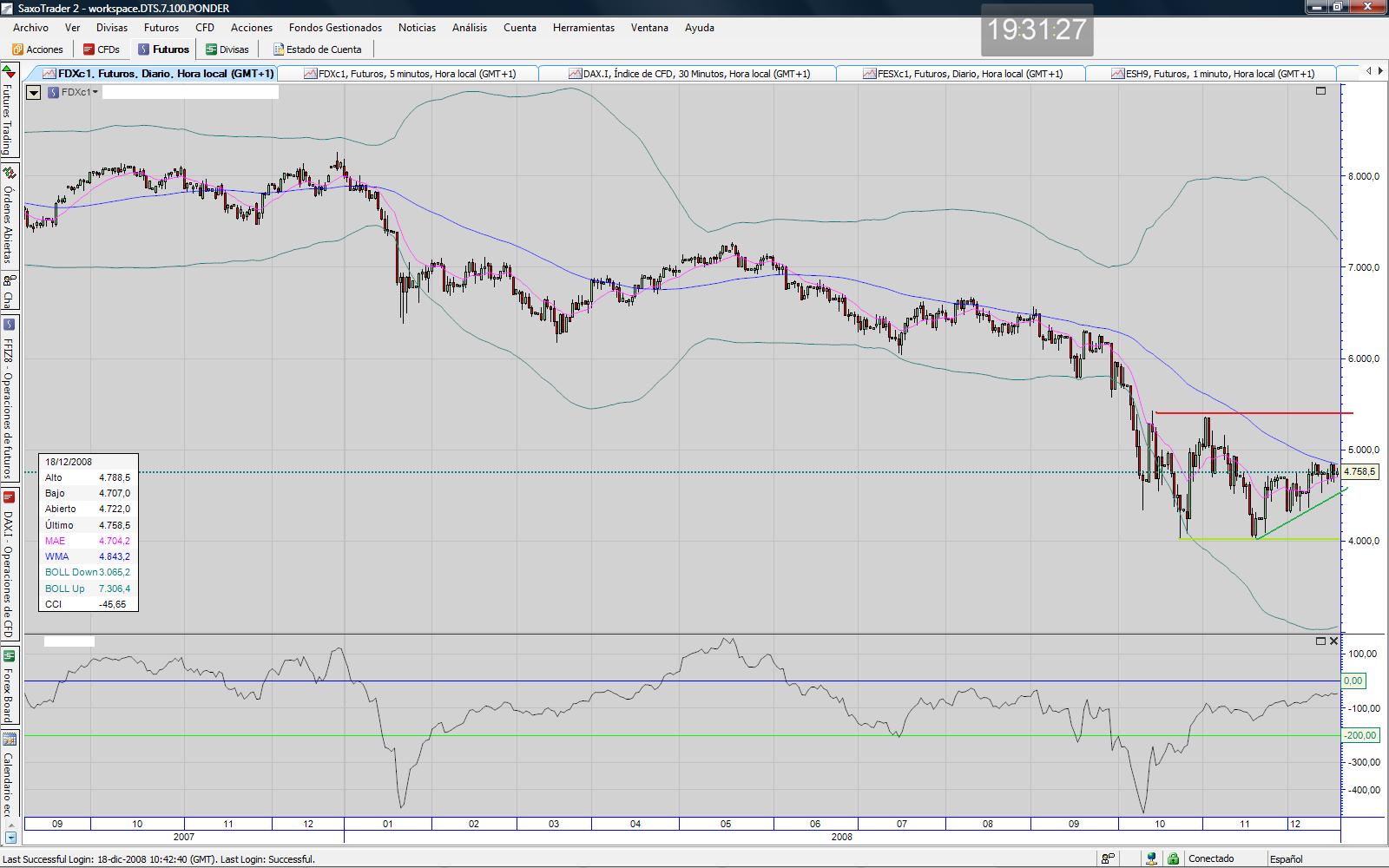Open the CFDs toolbar module
The height and width of the screenshot is (868, 1389).
pyautogui.click(x=102, y=49)
